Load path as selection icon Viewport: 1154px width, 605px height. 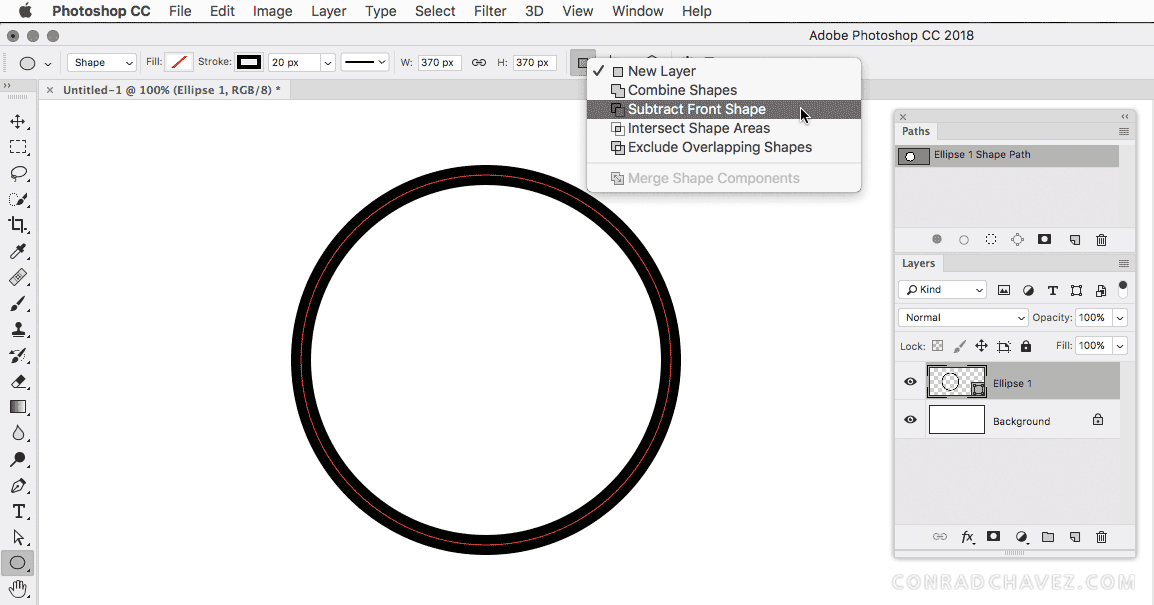click(x=991, y=239)
